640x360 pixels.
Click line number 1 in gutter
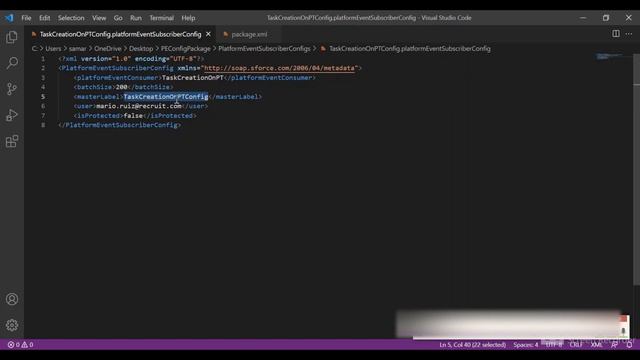click(x=43, y=59)
